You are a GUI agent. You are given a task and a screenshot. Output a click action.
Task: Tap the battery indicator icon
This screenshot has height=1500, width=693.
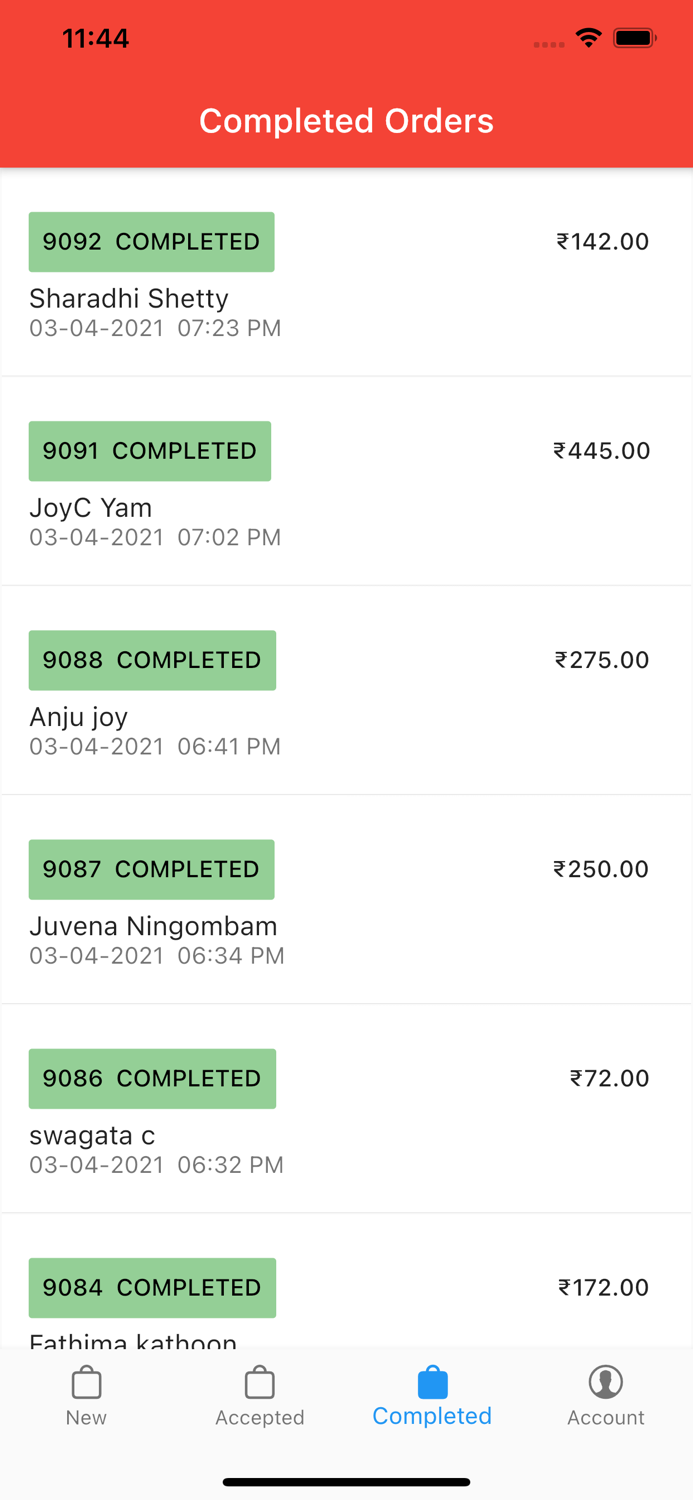click(x=635, y=38)
